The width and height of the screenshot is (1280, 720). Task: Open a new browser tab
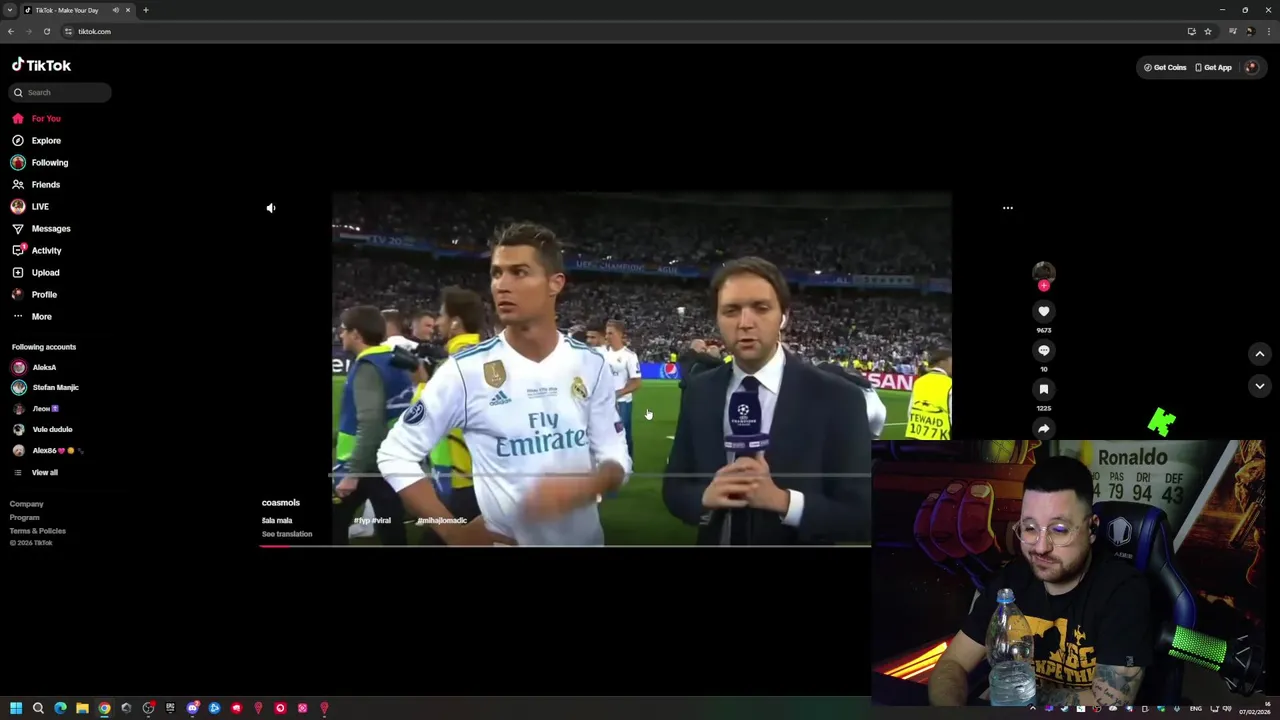point(145,10)
